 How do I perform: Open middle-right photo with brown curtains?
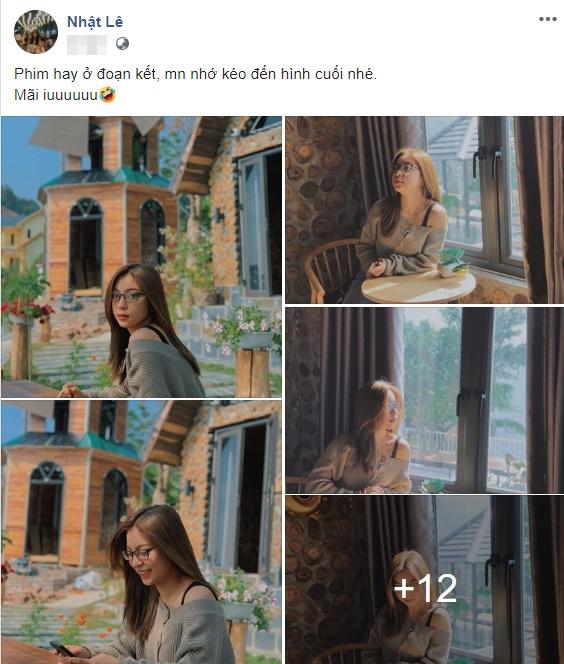(x=424, y=400)
